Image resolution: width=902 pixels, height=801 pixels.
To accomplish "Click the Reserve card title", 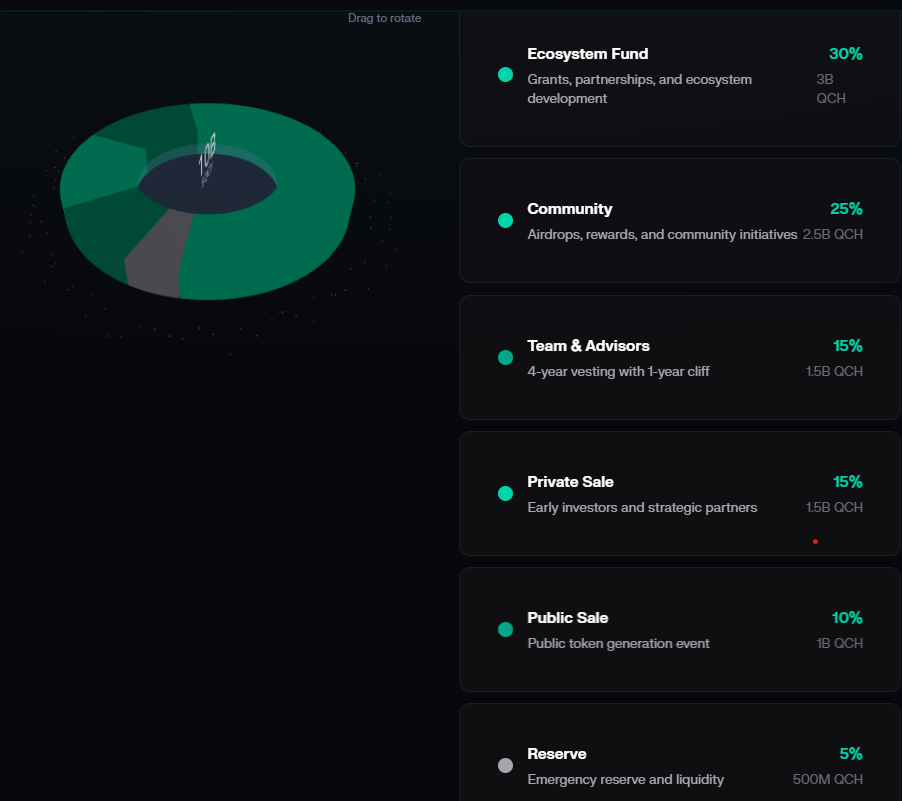I will (x=556, y=754).
